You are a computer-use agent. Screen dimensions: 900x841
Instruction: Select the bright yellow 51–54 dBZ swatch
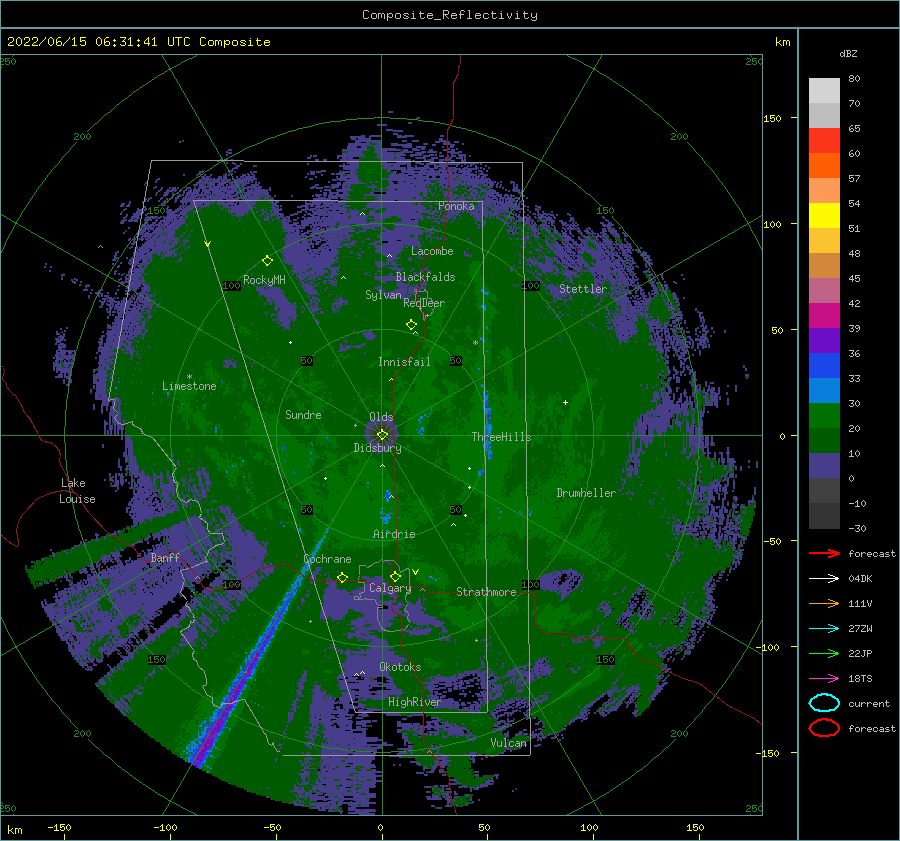coord(824,216)
